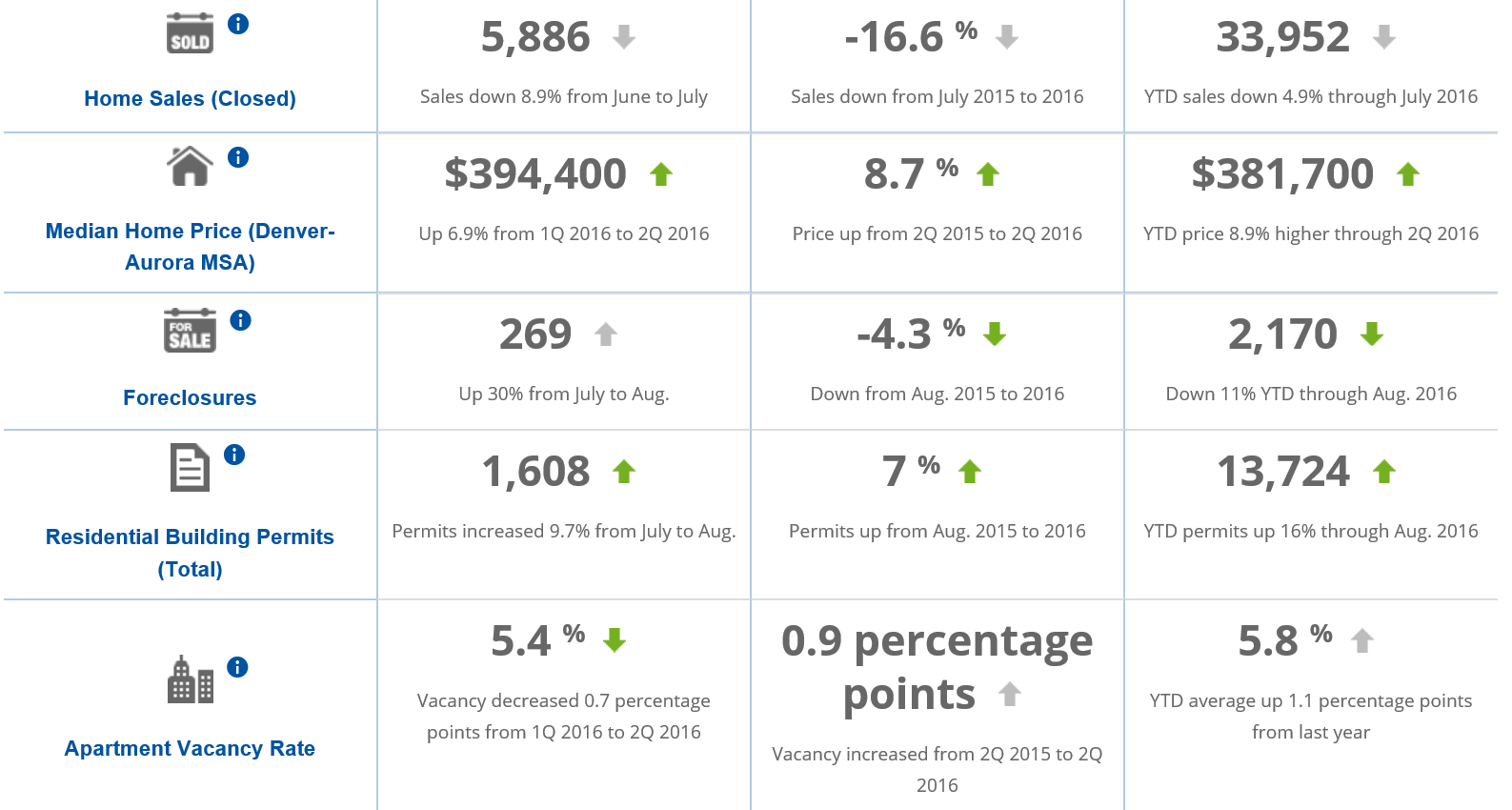Click the $394,400 median price value
1512x810 pixels.
[x=535, y=174]
